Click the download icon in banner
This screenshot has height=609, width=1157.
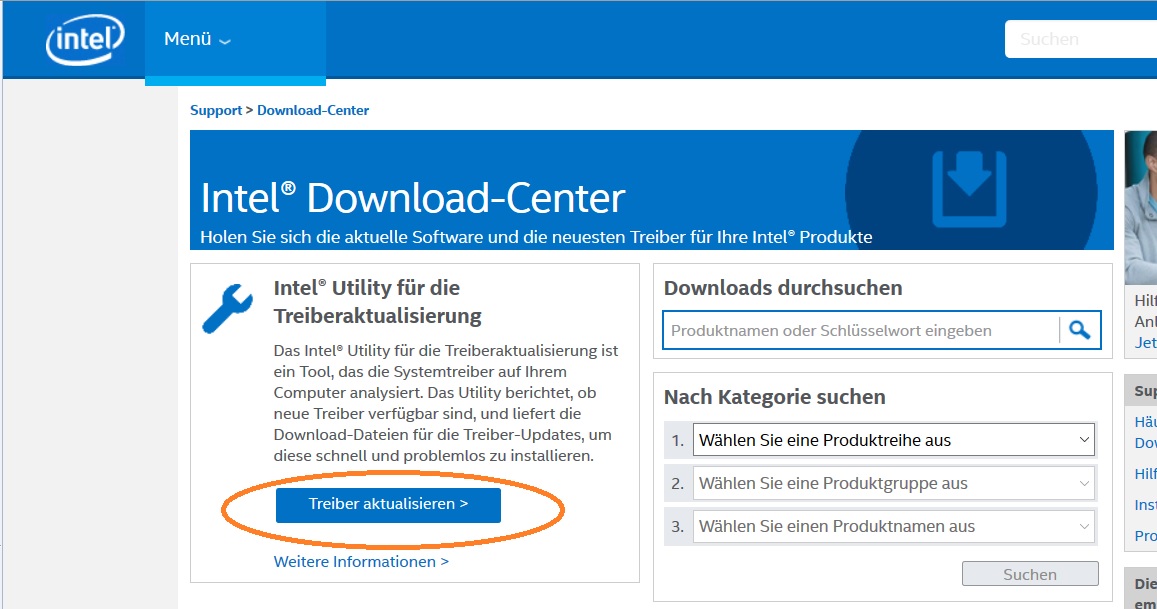coord(969,188)
